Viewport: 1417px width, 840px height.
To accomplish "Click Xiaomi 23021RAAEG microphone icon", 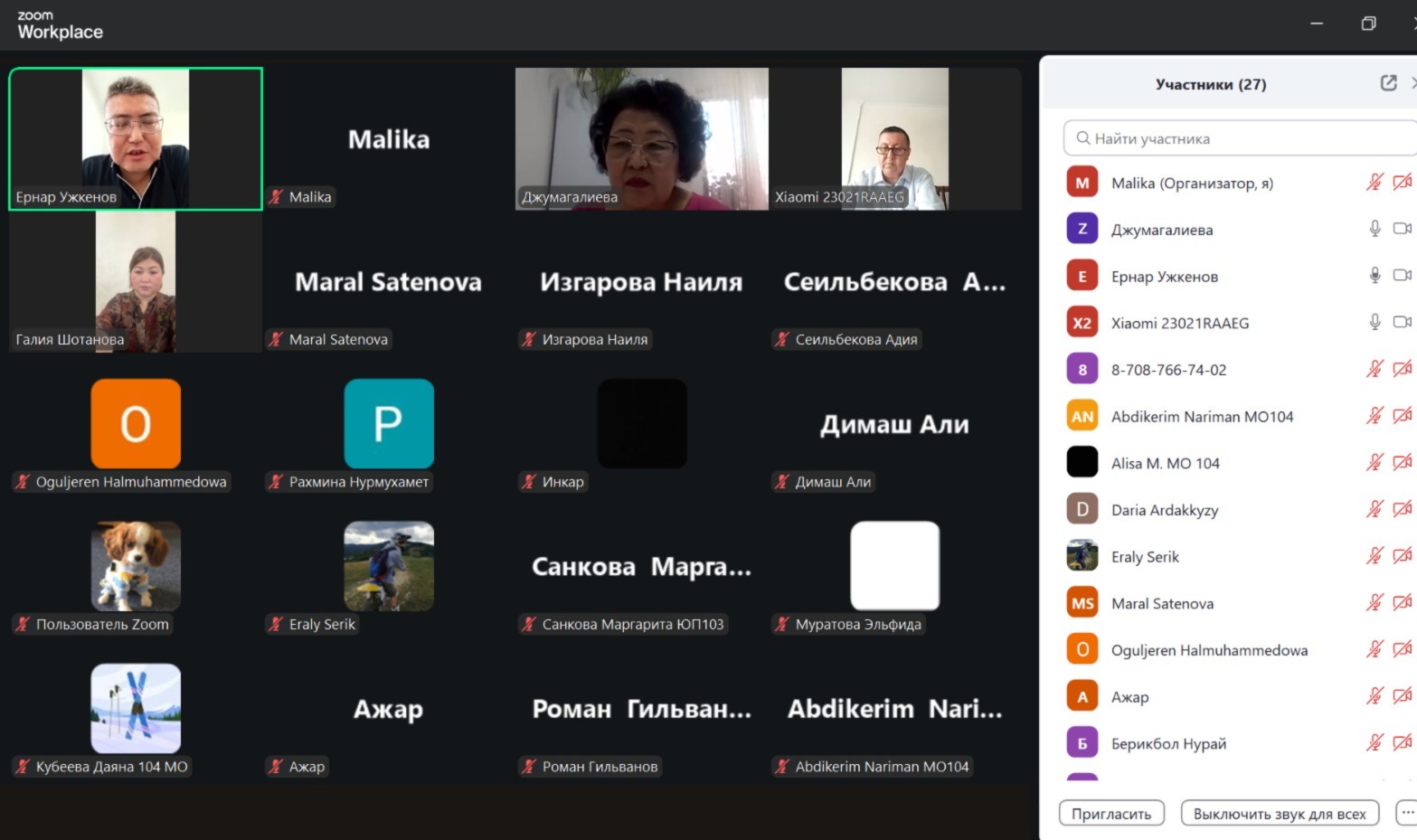I will pos(1374,322).
